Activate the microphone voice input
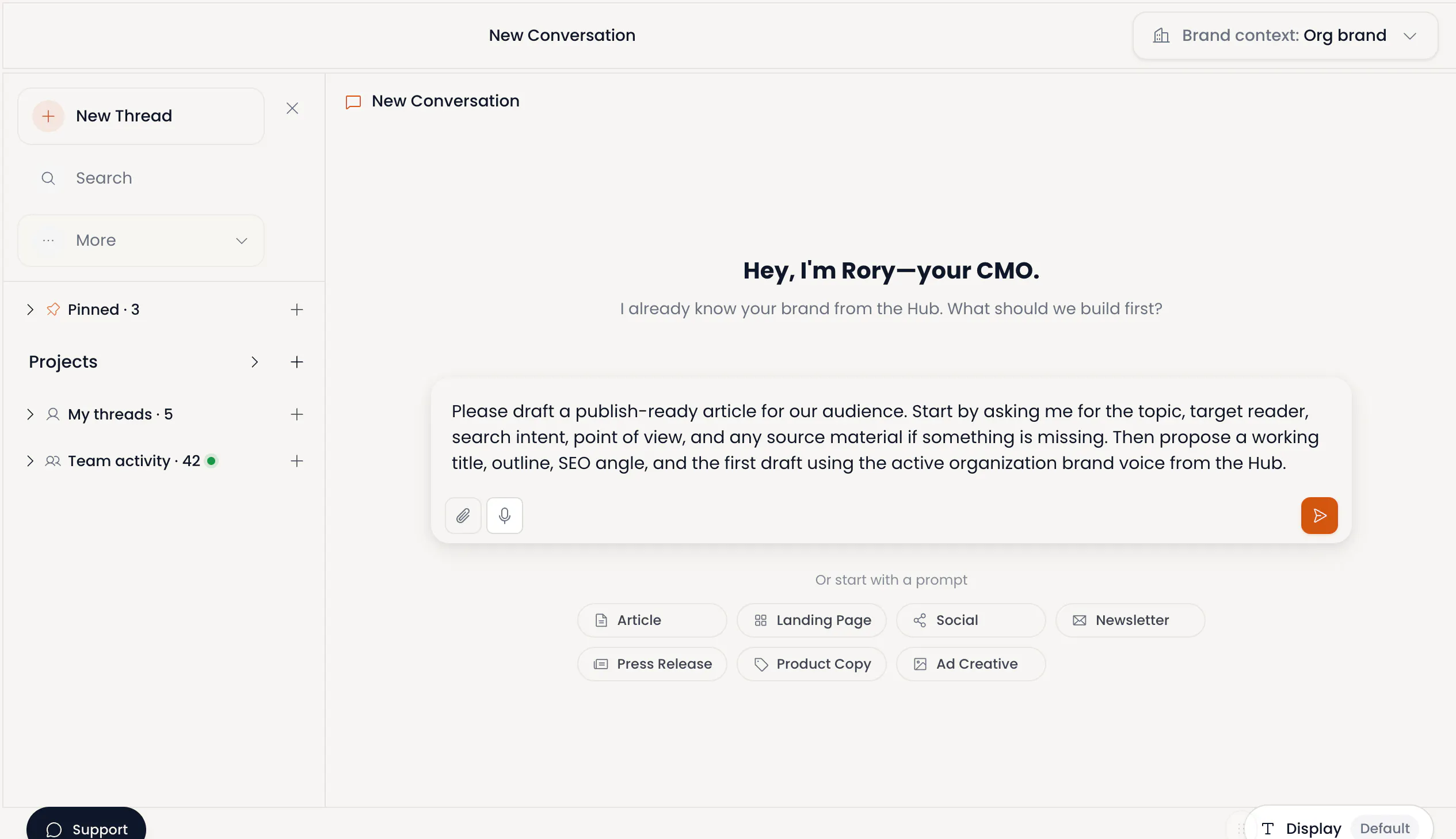 click(504, 515)
